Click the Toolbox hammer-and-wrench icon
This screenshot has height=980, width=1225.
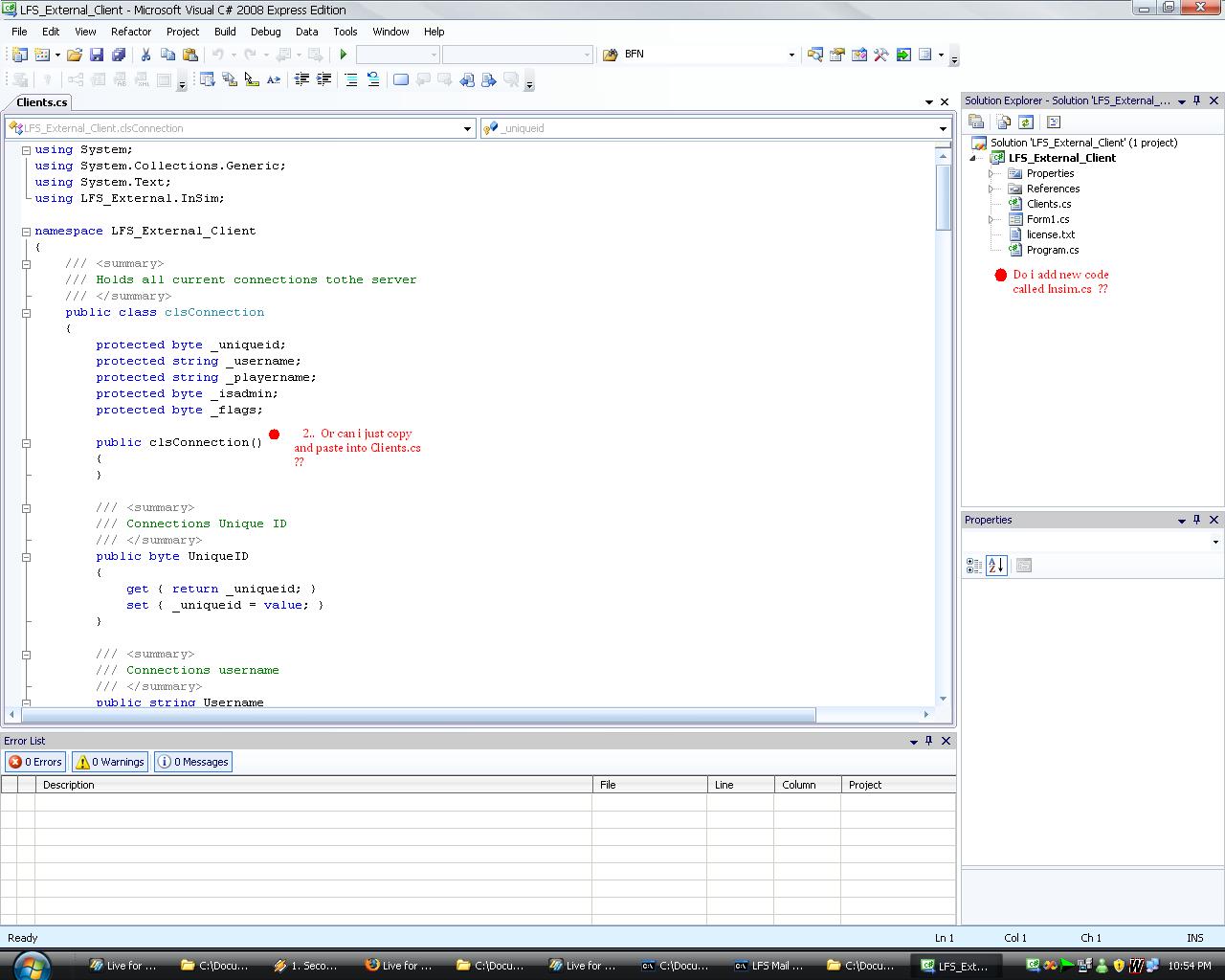[880, 55]
